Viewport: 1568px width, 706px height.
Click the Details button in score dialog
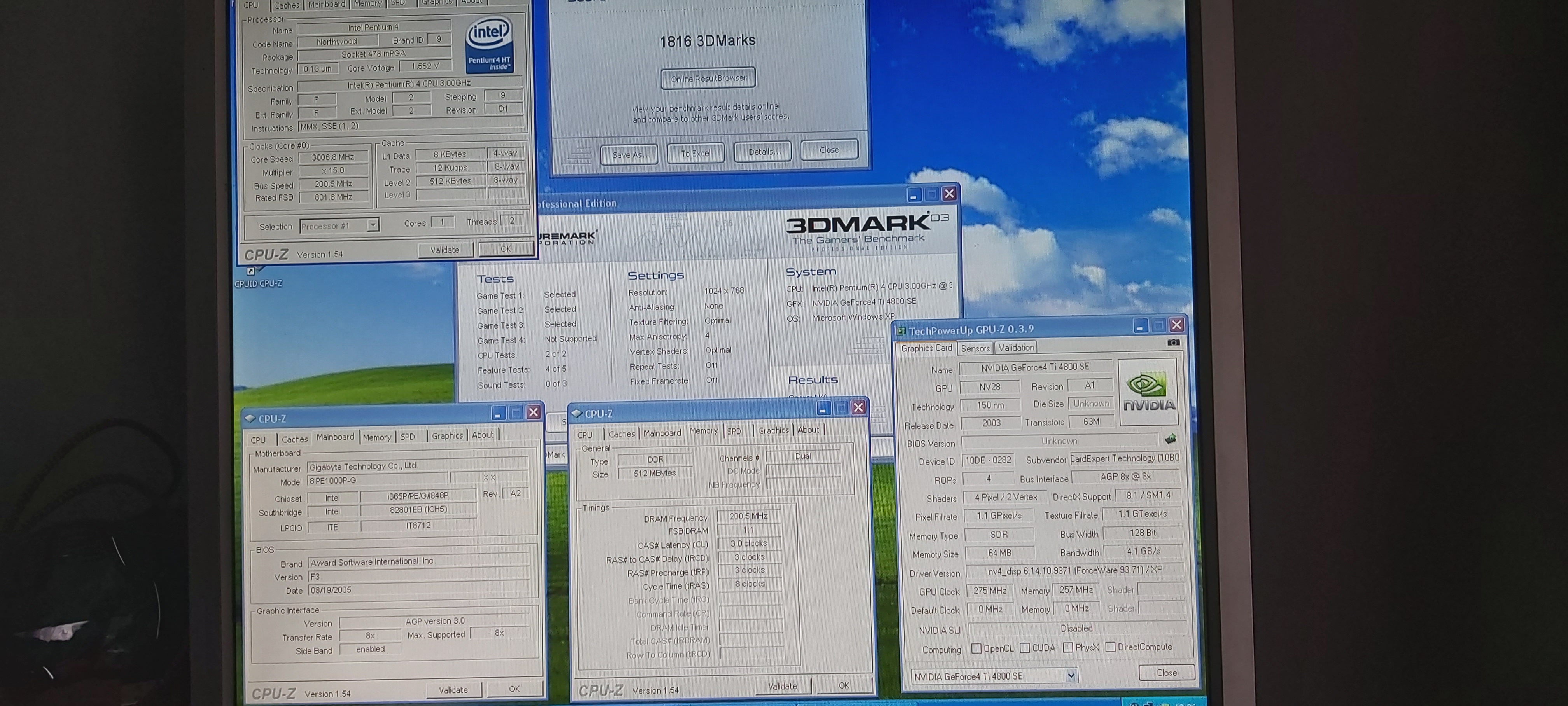tap(762, 152)
